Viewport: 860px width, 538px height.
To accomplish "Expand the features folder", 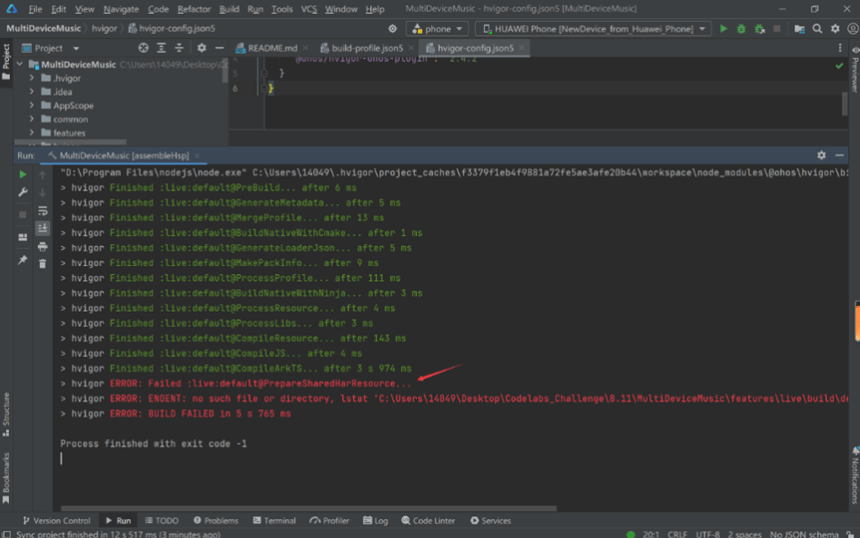I will [x=32, y=133].
